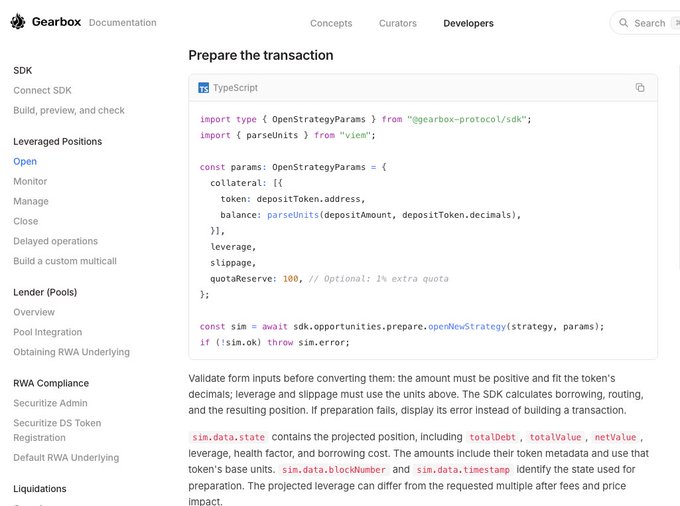Open Build, preview, and check page
The width and height of the screenshot is (680, 506).
69,111
